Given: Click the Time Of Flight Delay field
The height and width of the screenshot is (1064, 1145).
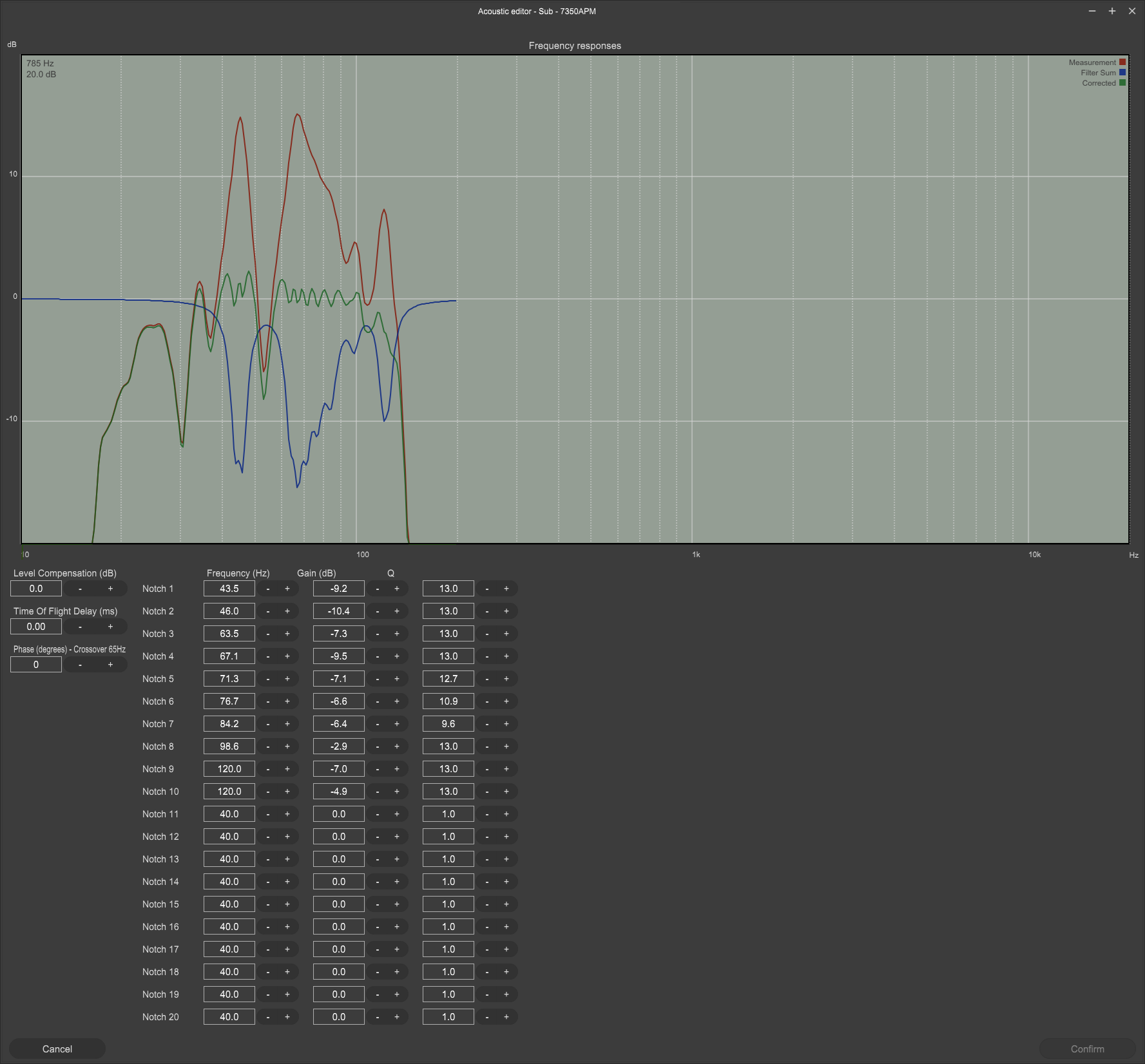Looking at the screenshot, I should 36,627.
